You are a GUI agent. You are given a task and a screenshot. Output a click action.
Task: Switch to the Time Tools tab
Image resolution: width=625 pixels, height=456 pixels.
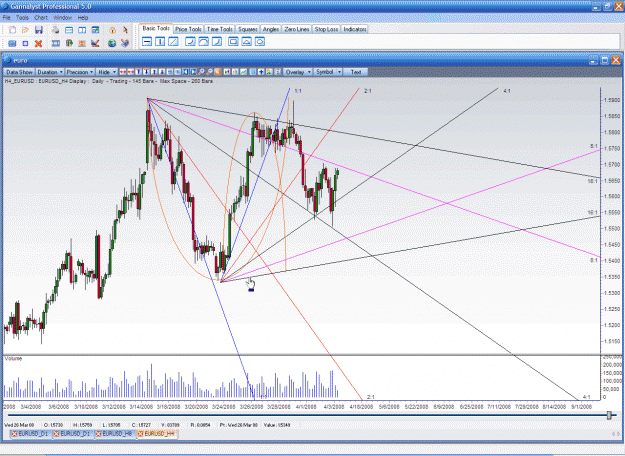pos(220,29)
